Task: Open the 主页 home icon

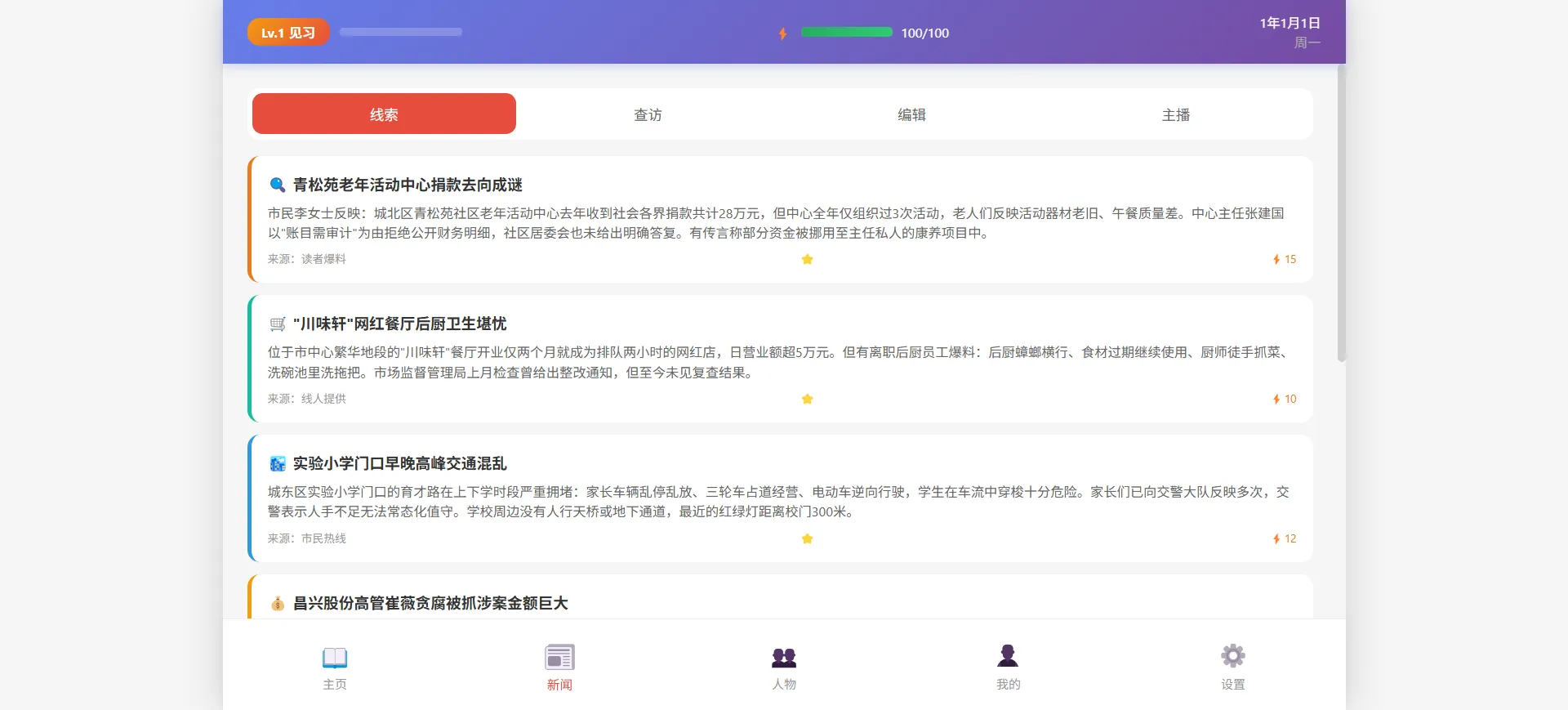Action: pos(335,658)
